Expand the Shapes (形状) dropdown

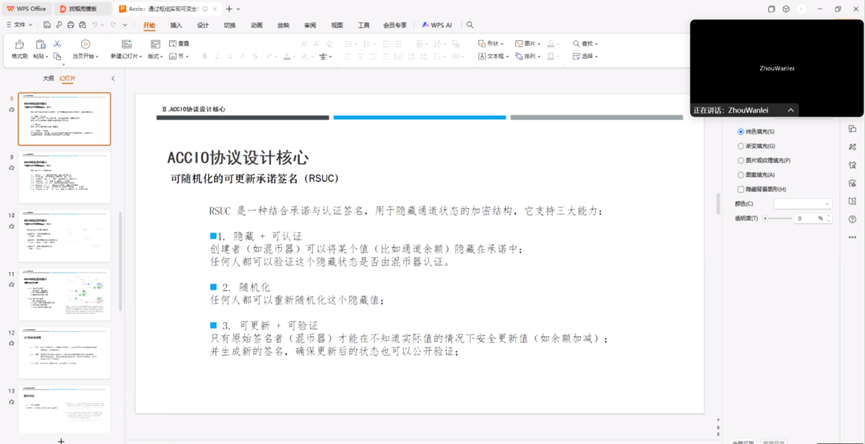tap(492, 44)
